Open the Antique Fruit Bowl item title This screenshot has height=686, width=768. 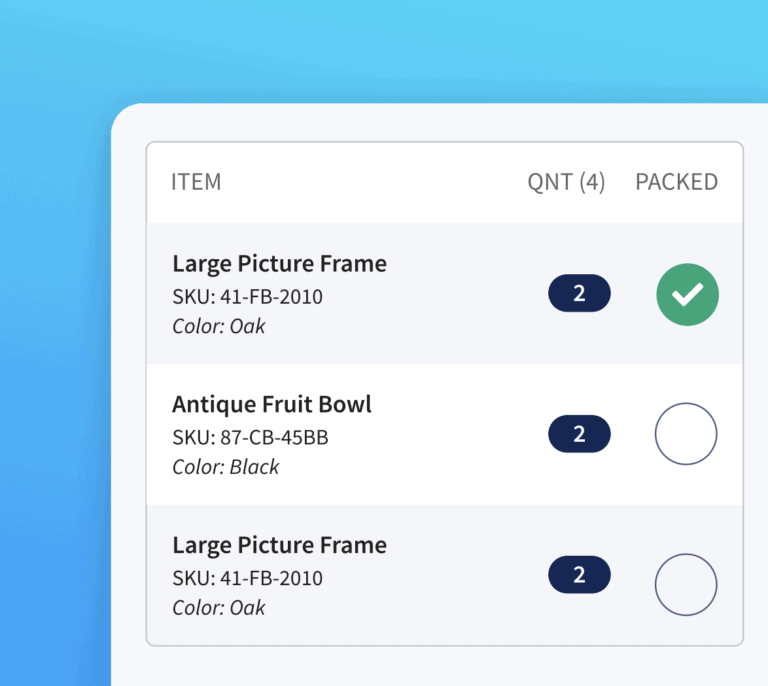(x=272, y=404)
